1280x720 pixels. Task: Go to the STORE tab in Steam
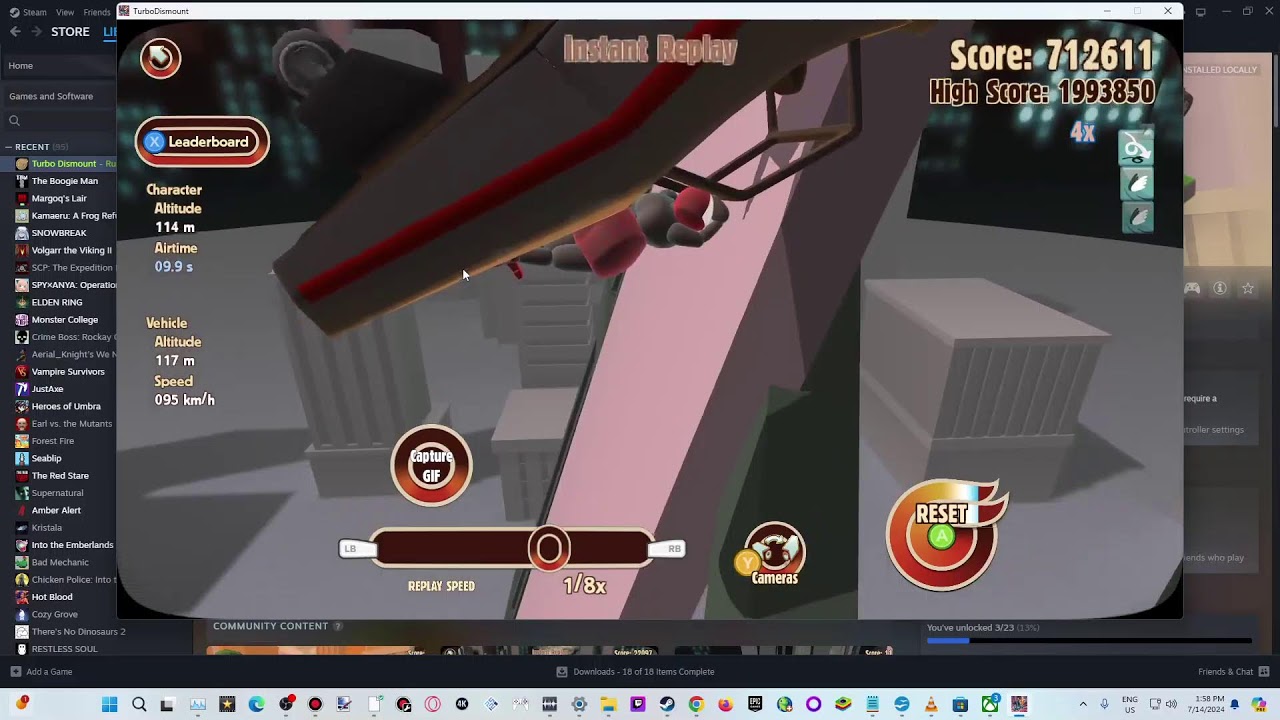[x=70, y=32]
